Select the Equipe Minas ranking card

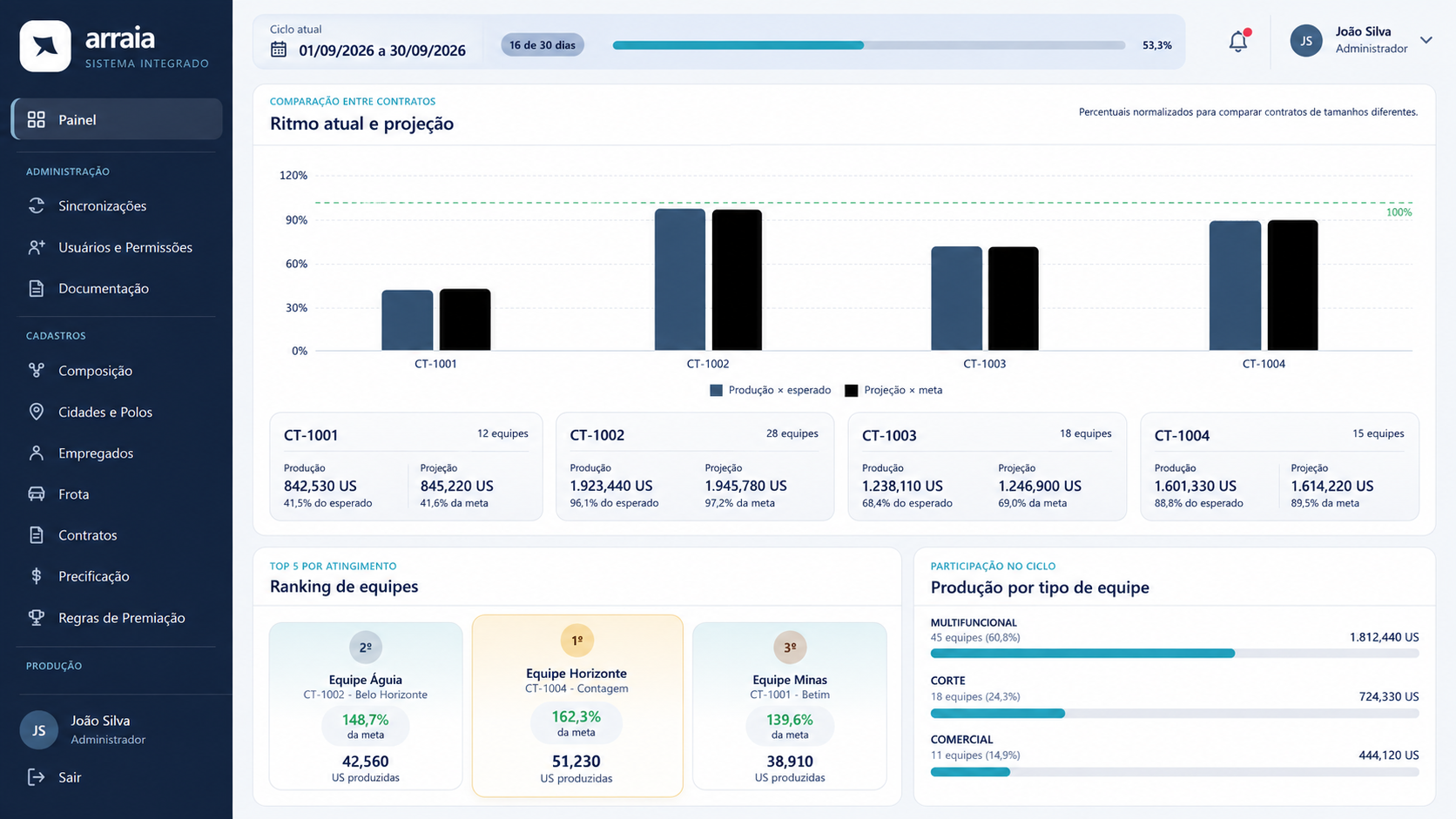click(790, 706)
